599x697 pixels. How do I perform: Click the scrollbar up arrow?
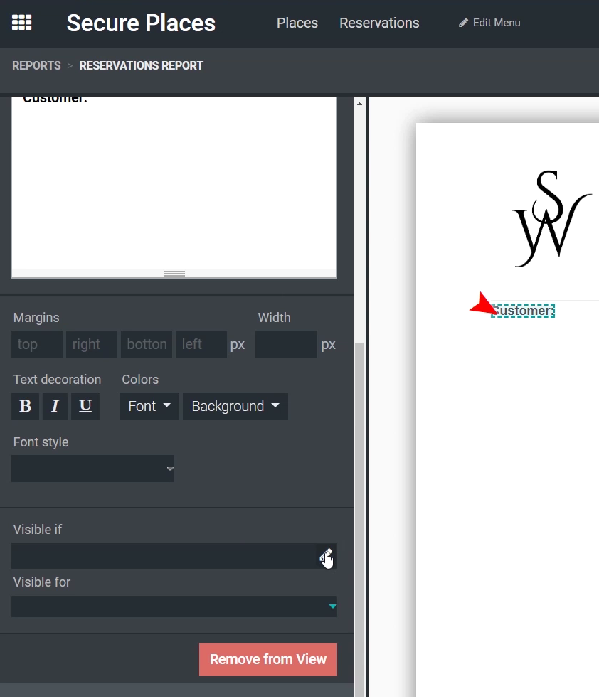(359, 104)
